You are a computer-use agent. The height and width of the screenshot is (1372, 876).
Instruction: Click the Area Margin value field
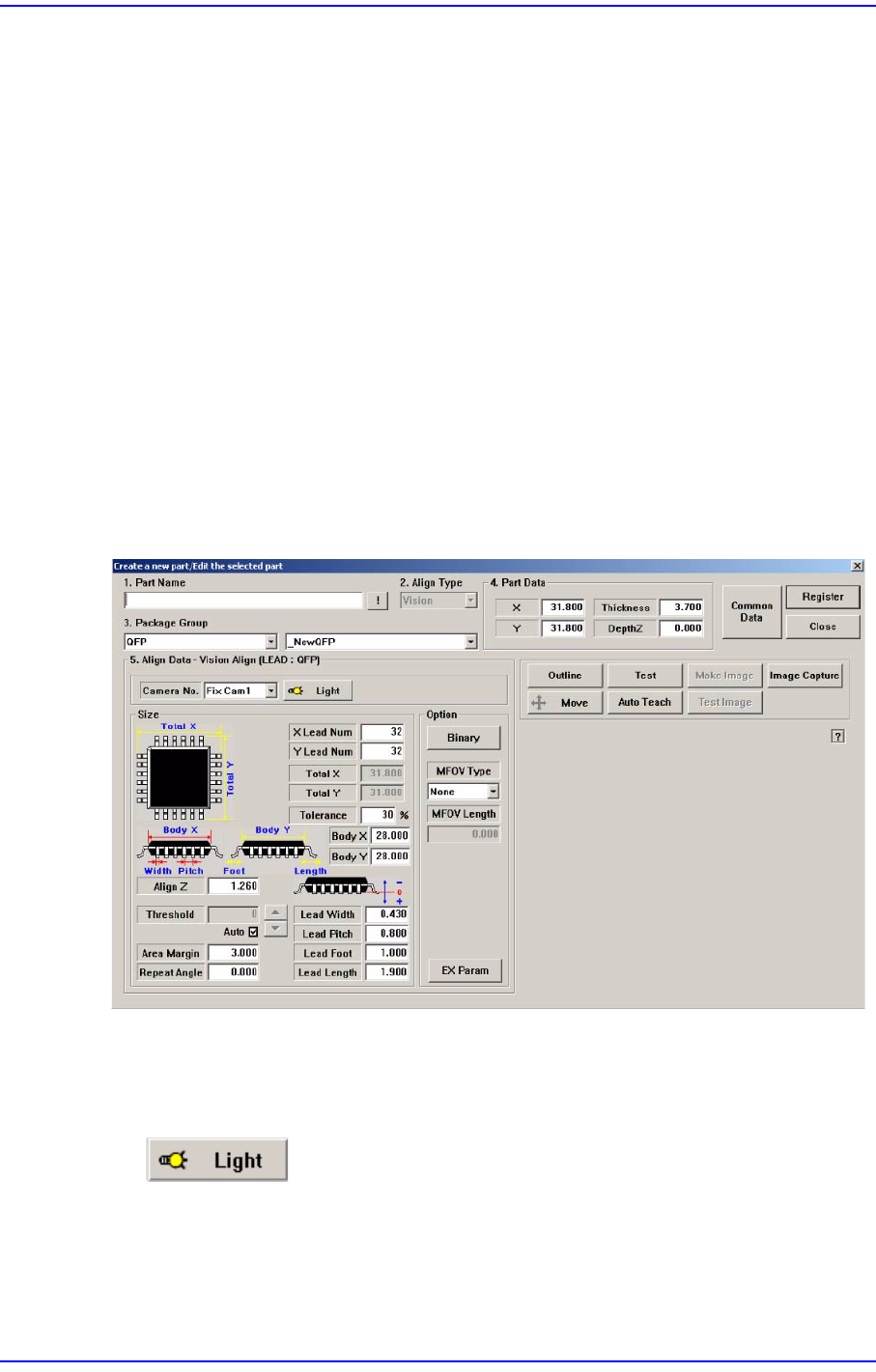click(234, 953)
